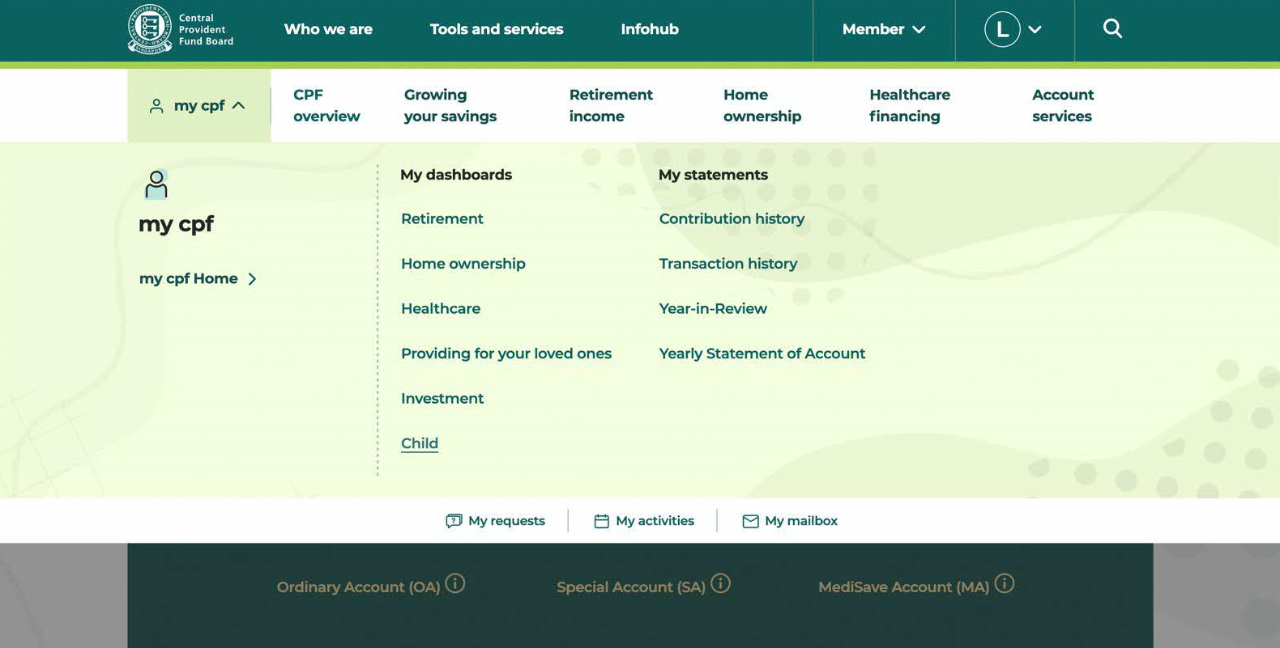Open the search magnifier icon

click(1112, 29)
